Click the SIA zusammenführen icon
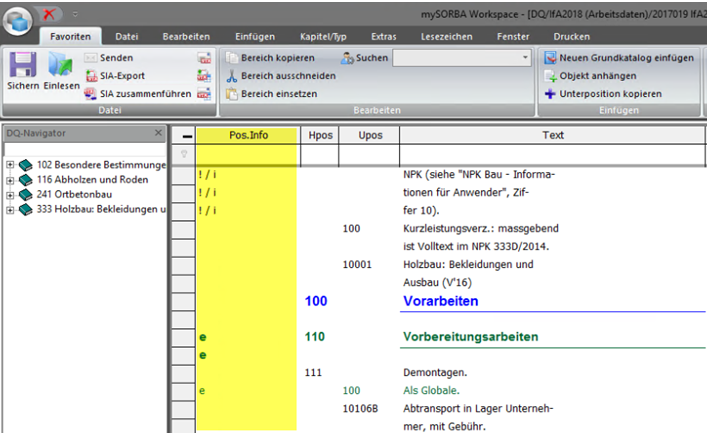 tap(90, 94)
